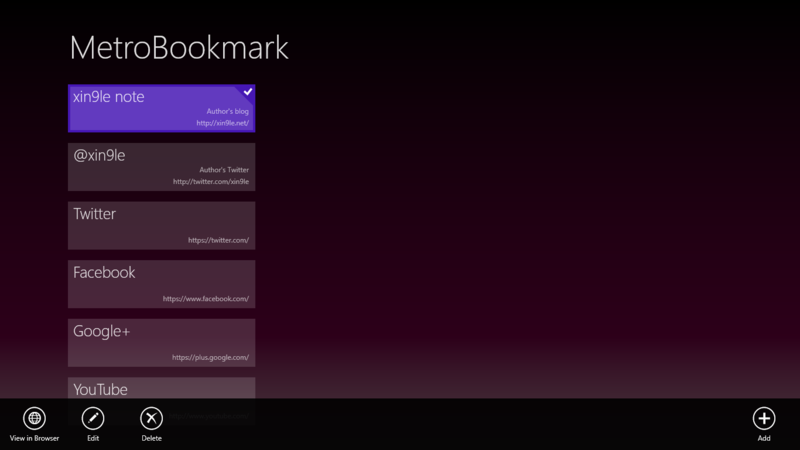Click the Author's Twitter description
The width and height of the screenshot is (800, 450).
pyautogui.click(x=224, y=170)
